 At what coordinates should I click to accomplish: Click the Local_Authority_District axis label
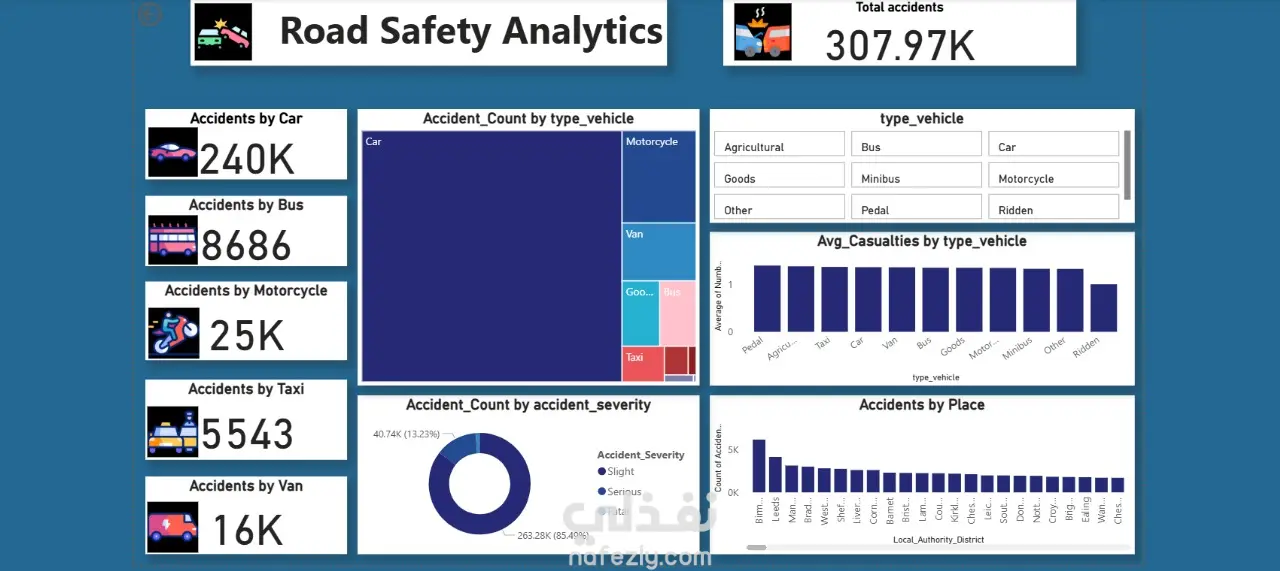939,540
